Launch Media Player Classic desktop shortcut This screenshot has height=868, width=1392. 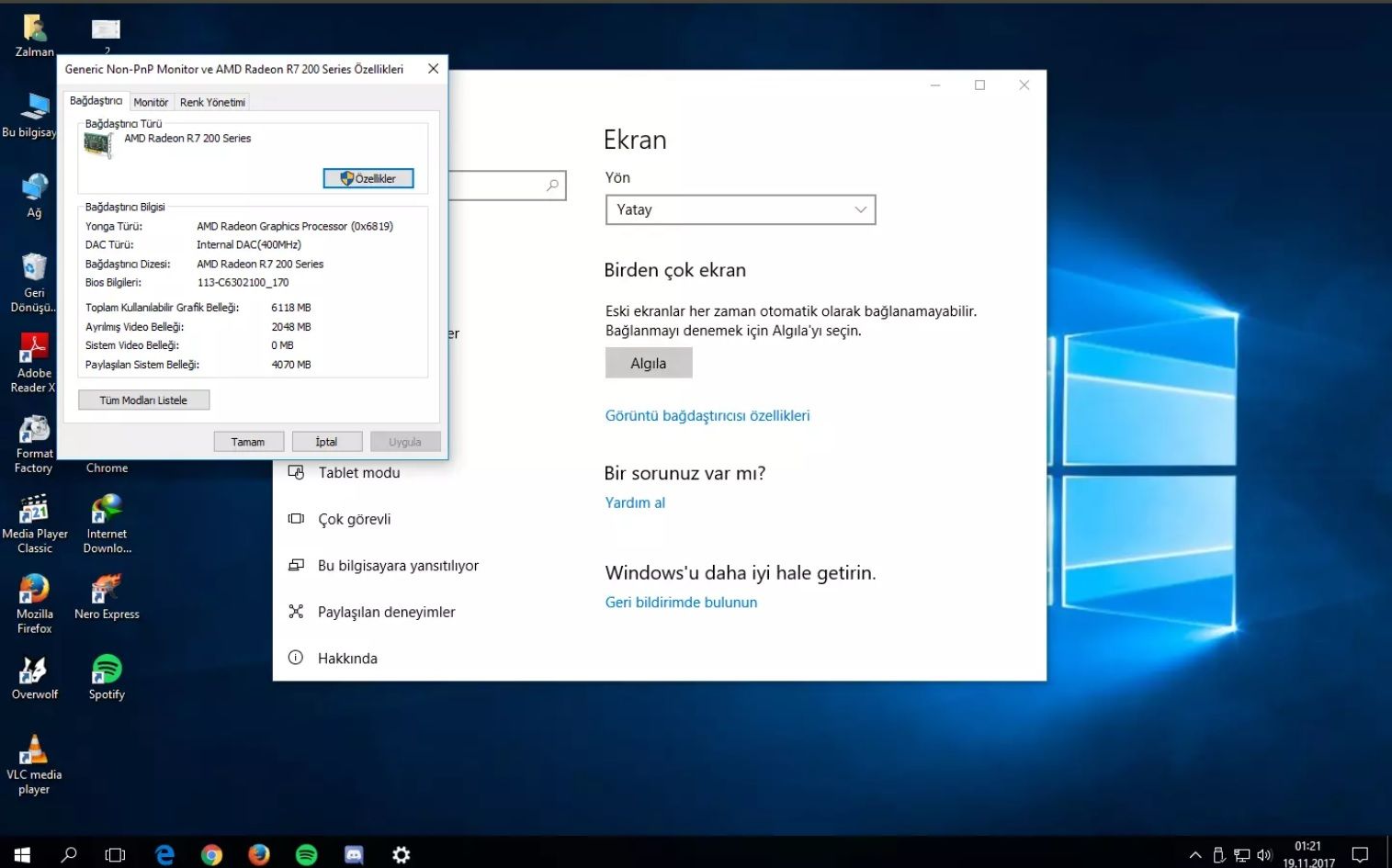click(35, 524)
